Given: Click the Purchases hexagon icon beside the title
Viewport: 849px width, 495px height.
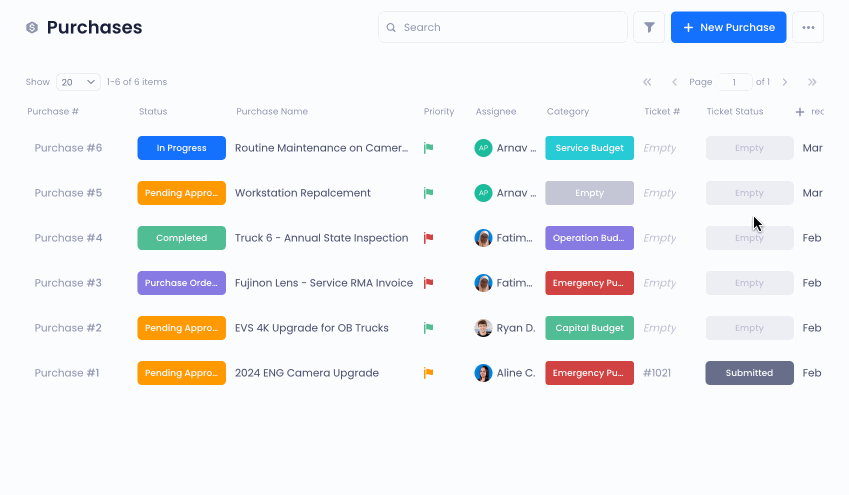Looking at the screenshot, I should pos(32,28).
